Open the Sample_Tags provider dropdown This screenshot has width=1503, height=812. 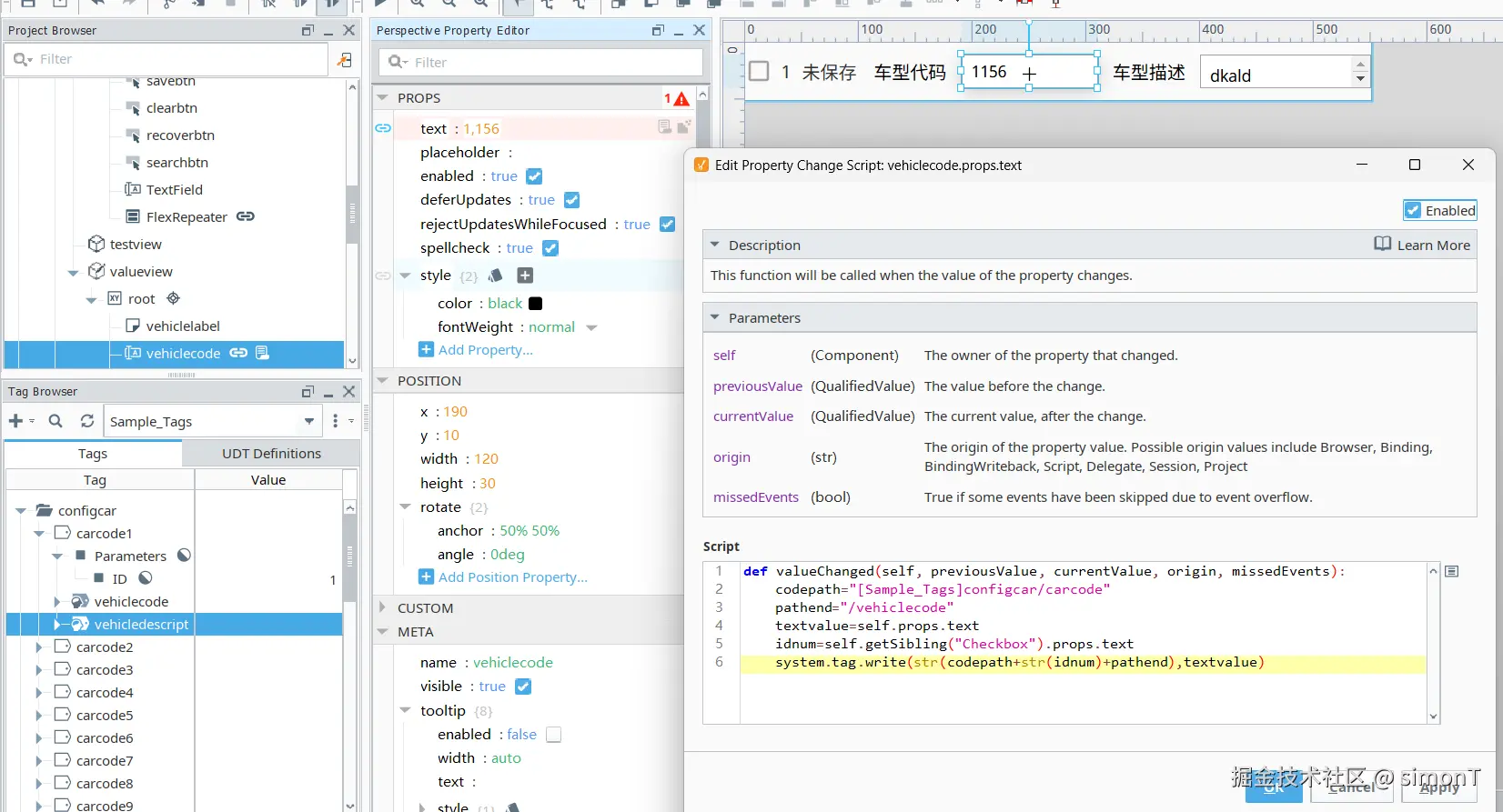pyautogui.click(x=309, y=421)
